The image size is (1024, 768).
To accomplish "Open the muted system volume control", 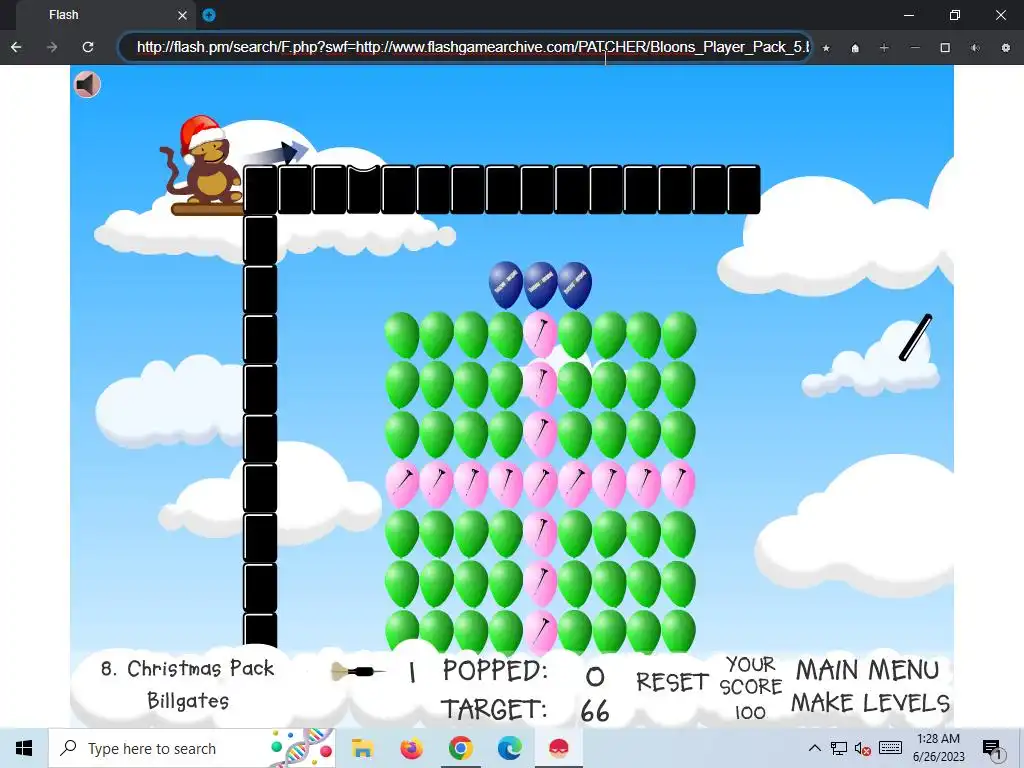I will coord(863,748).
